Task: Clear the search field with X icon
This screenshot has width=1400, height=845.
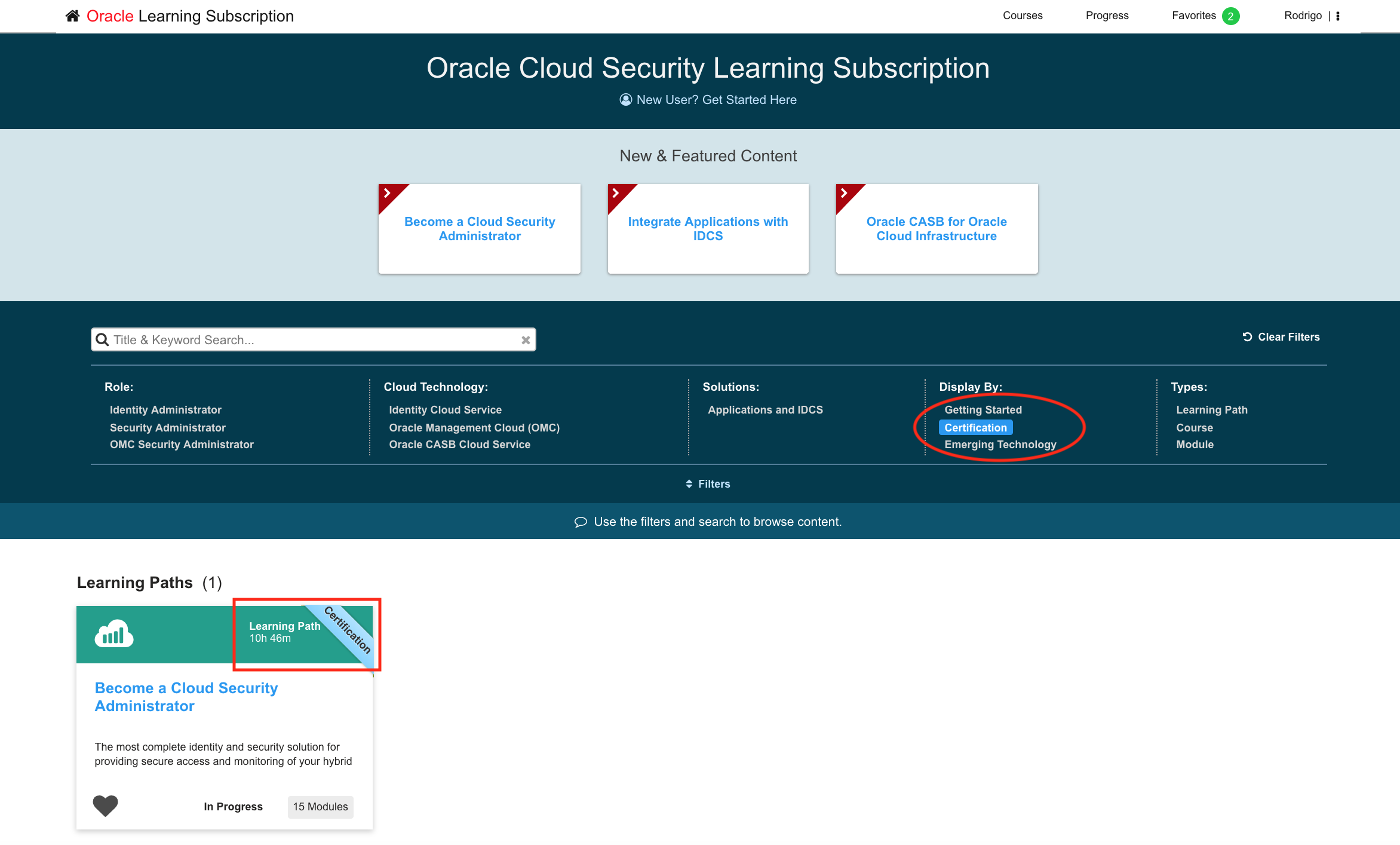Action: (526, 340)
